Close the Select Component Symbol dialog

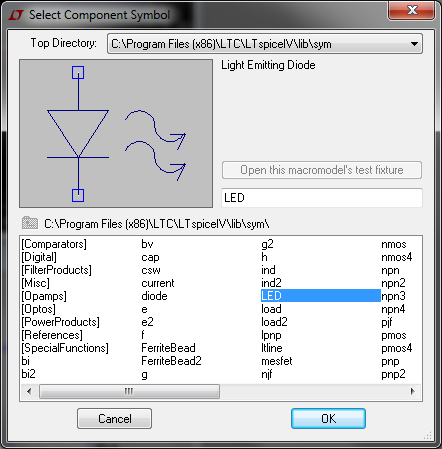pos(412,10)
